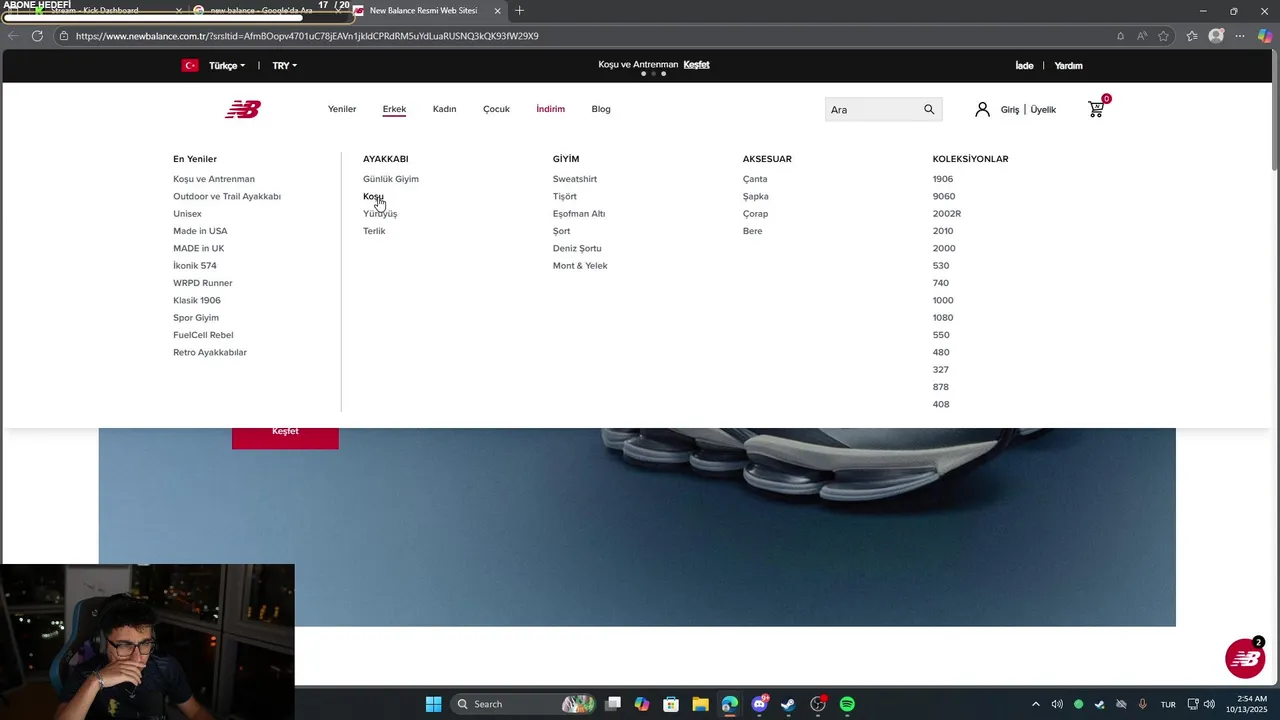Click the İade link

coord(1024,66)
